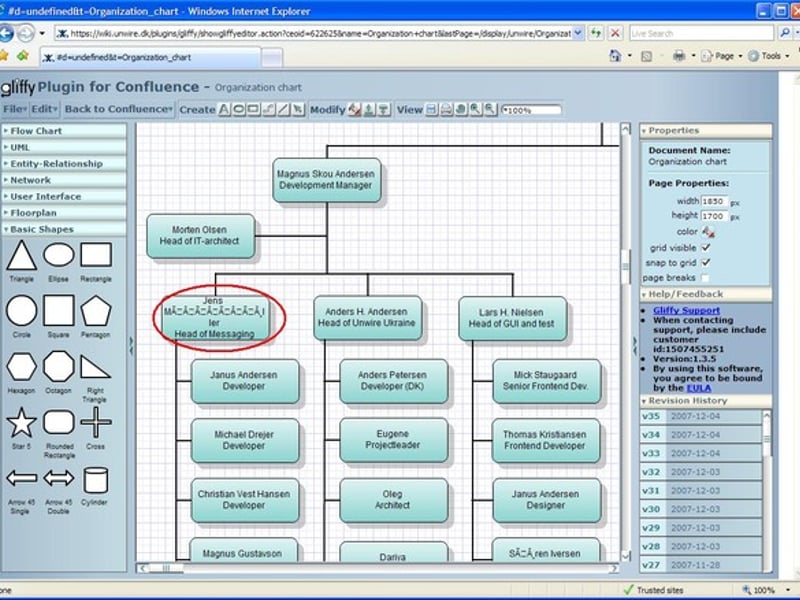Click the page height field

(x=714, y=216)
